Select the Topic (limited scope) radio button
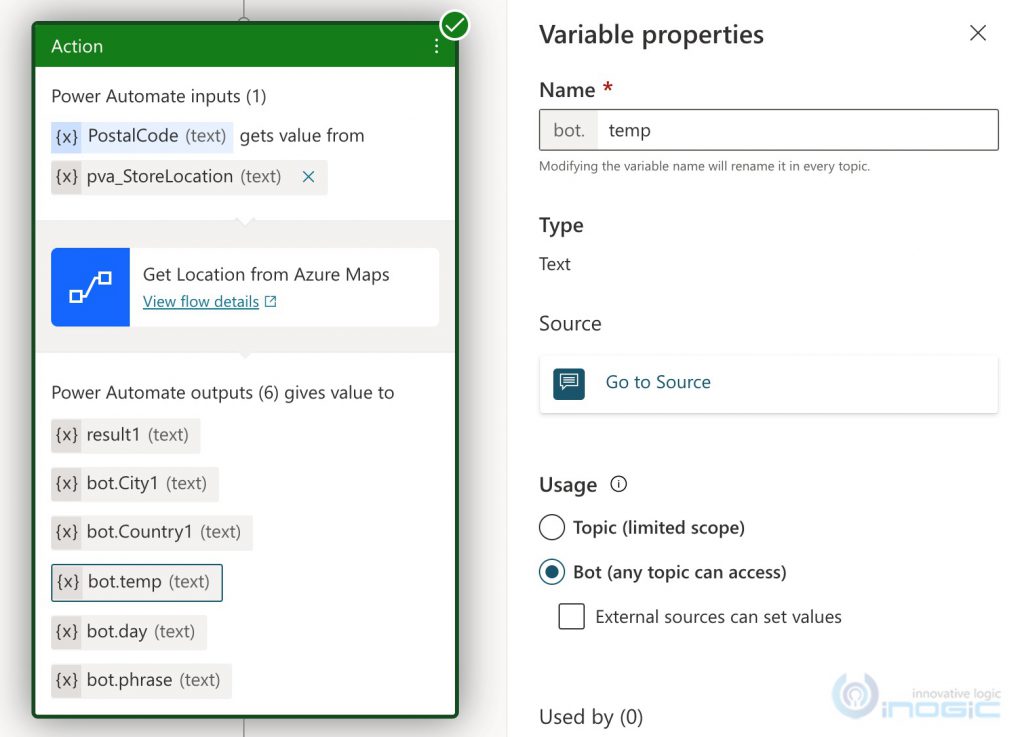Screen dimensions: 1024x737 (551, 528)
